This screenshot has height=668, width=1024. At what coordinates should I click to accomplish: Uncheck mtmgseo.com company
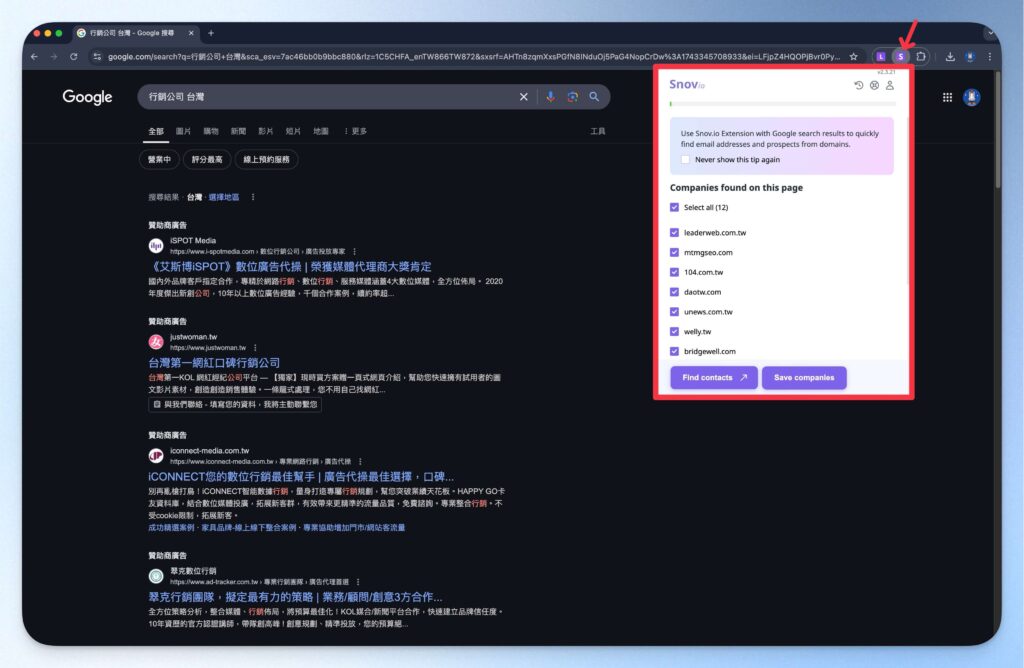675,252
